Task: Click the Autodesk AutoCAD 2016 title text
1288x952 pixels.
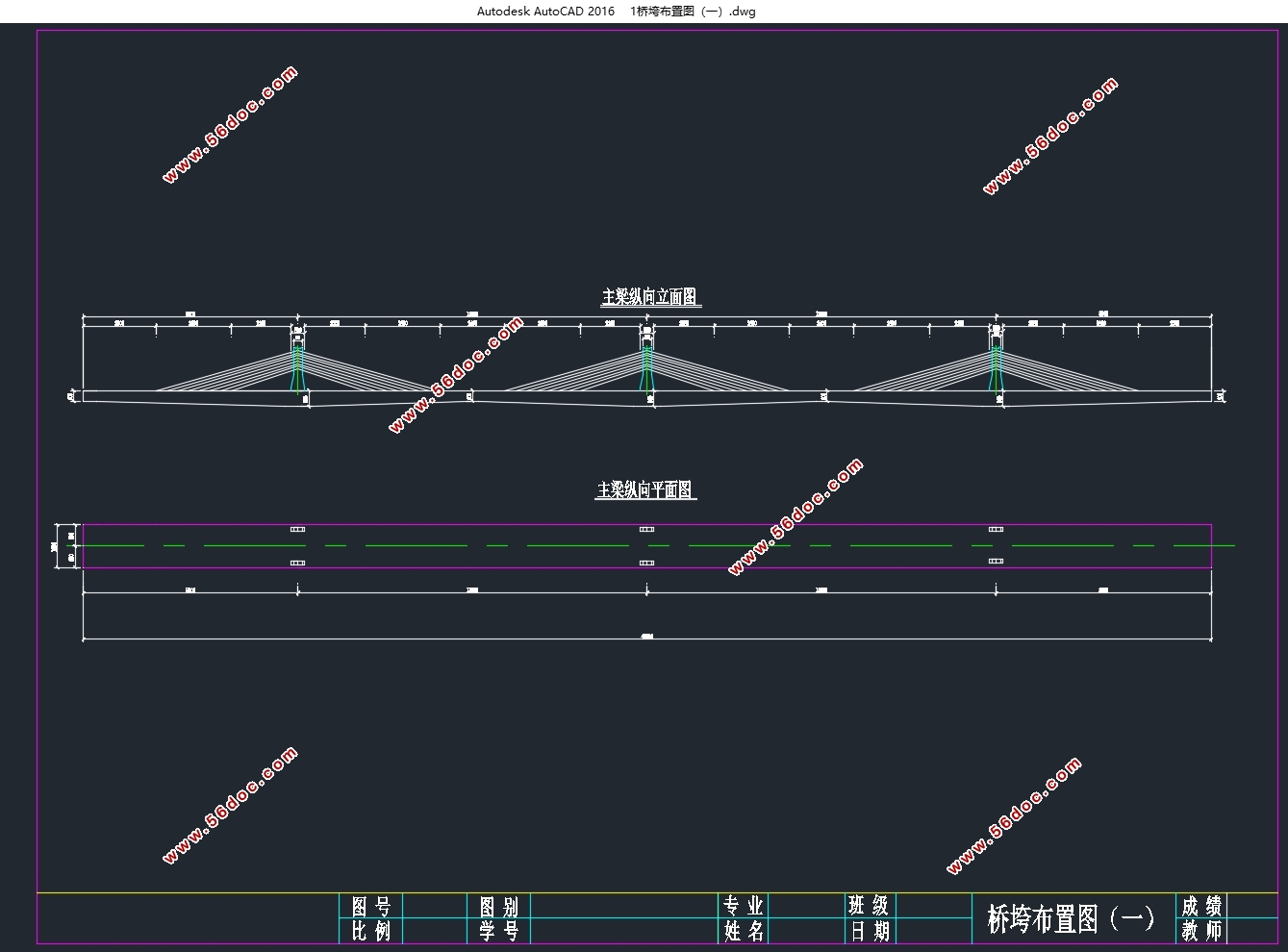Action: point(545,12)
